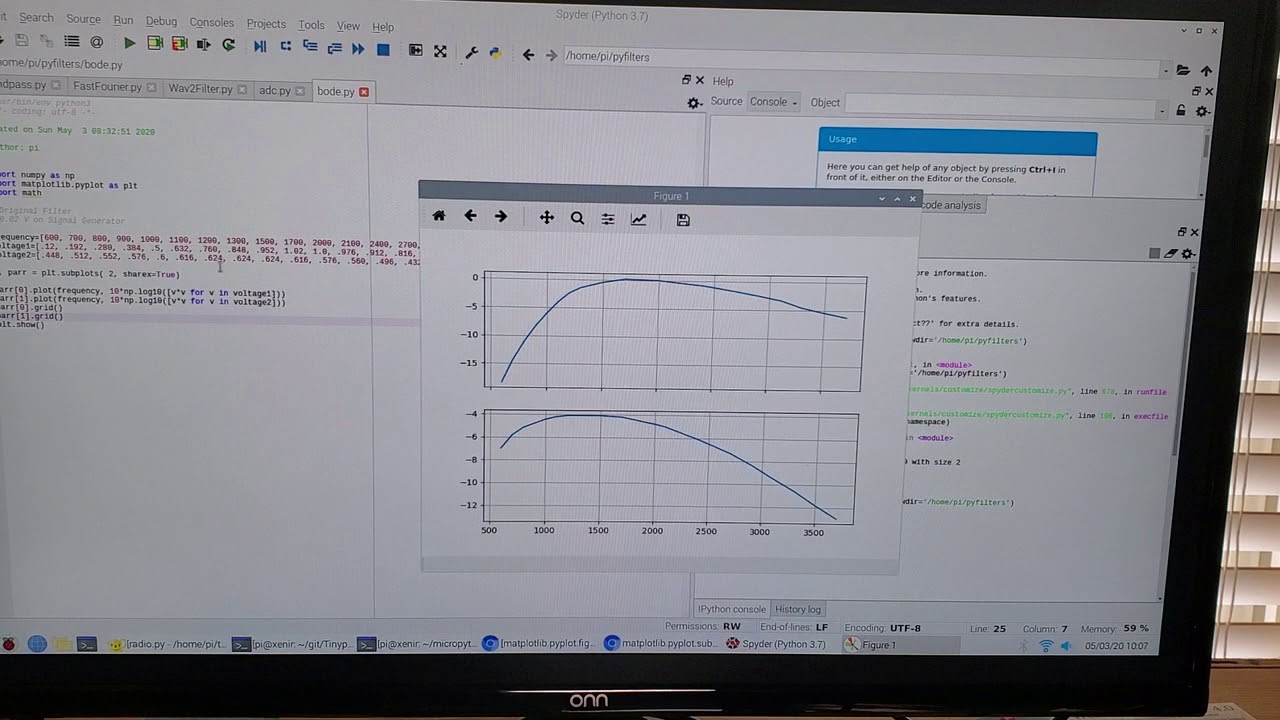Screen dimensions: 1280x720
Task: Click Continue execution double-arrow icon
Action: click(358, 48)
